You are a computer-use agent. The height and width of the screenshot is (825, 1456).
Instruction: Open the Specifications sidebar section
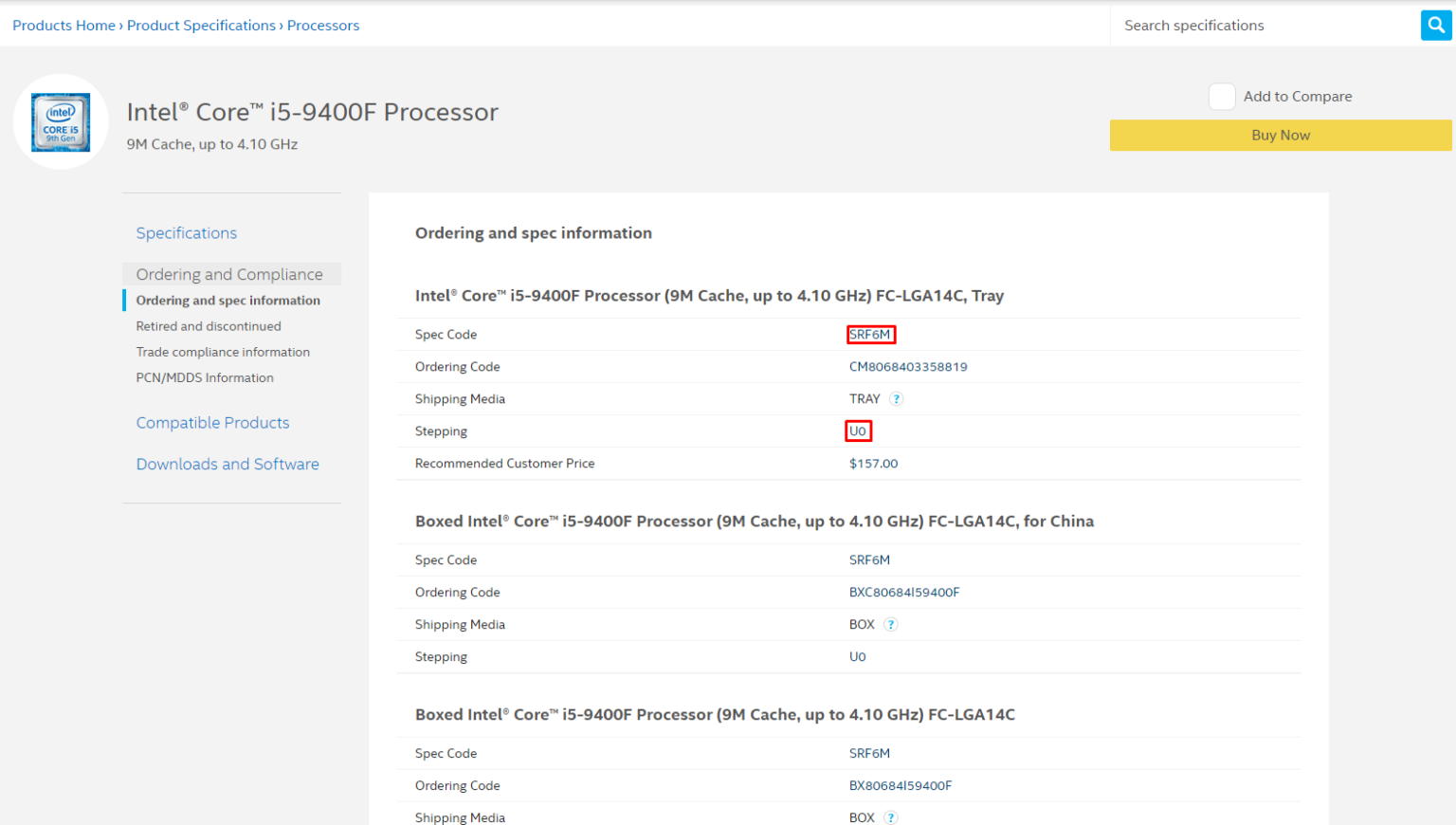coord(187,233)
